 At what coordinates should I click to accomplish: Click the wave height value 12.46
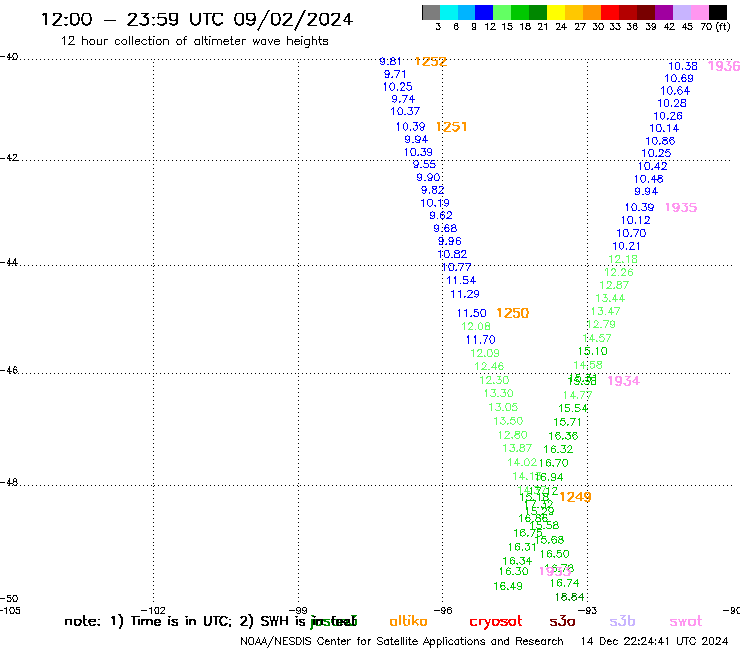[489, 366]
